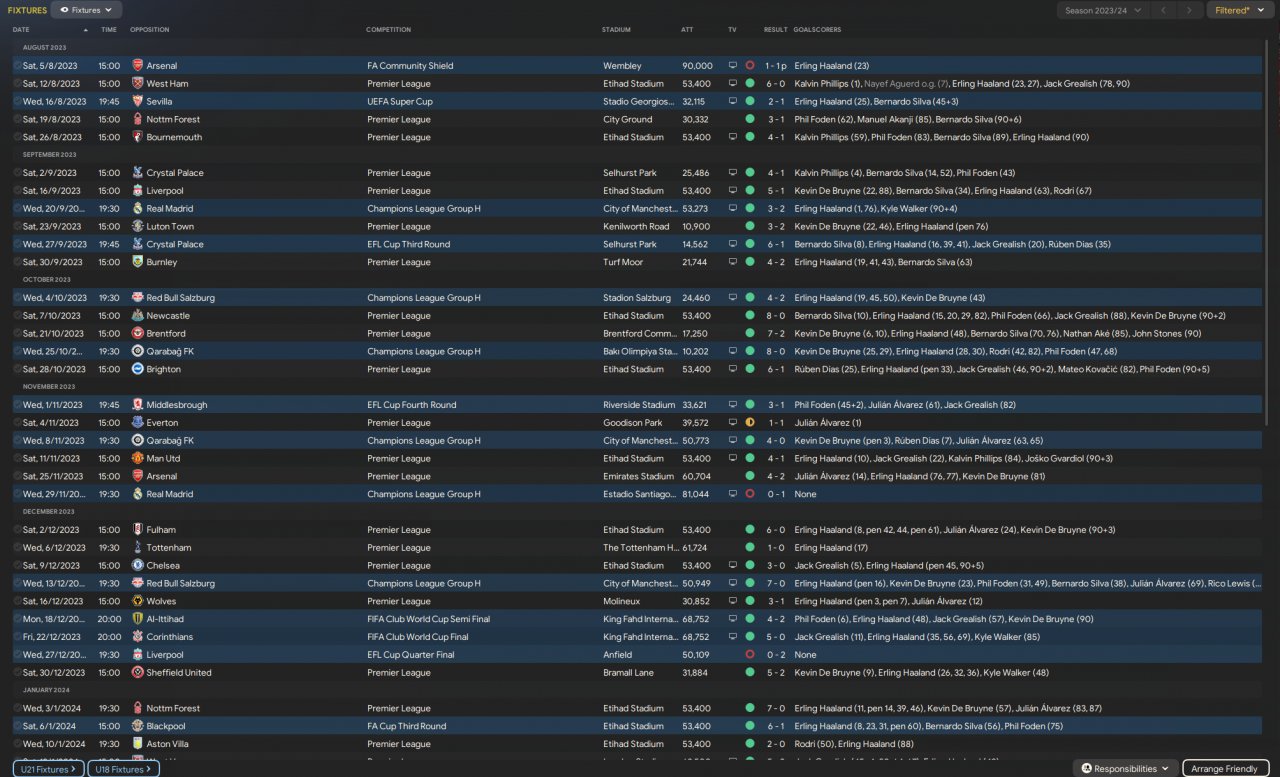Click the Sevilla club badge
Viewport: 1280px width, 777px height.
click(x=137, y=102)
